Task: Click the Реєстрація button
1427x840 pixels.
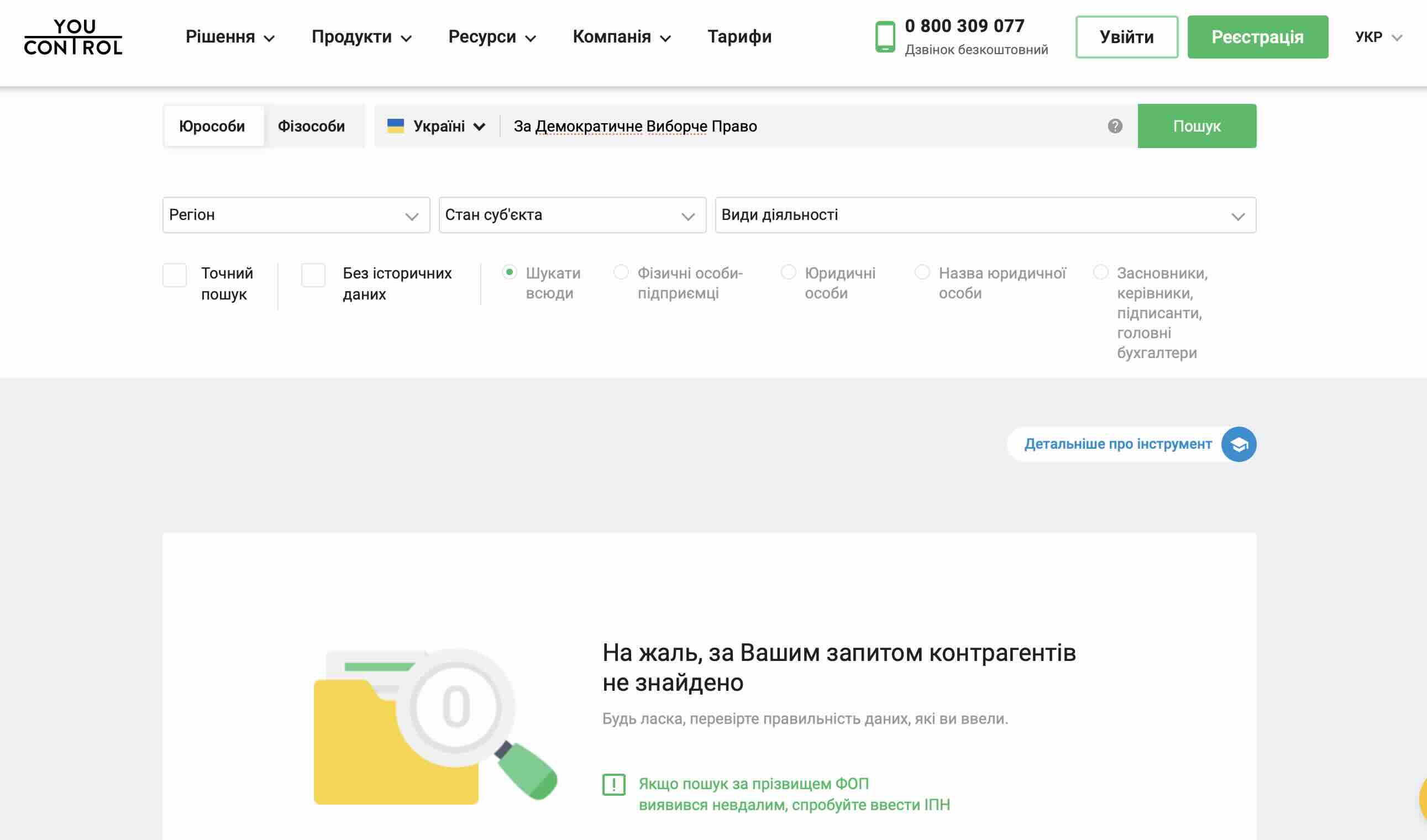Action: click(x=1257, y=38)
